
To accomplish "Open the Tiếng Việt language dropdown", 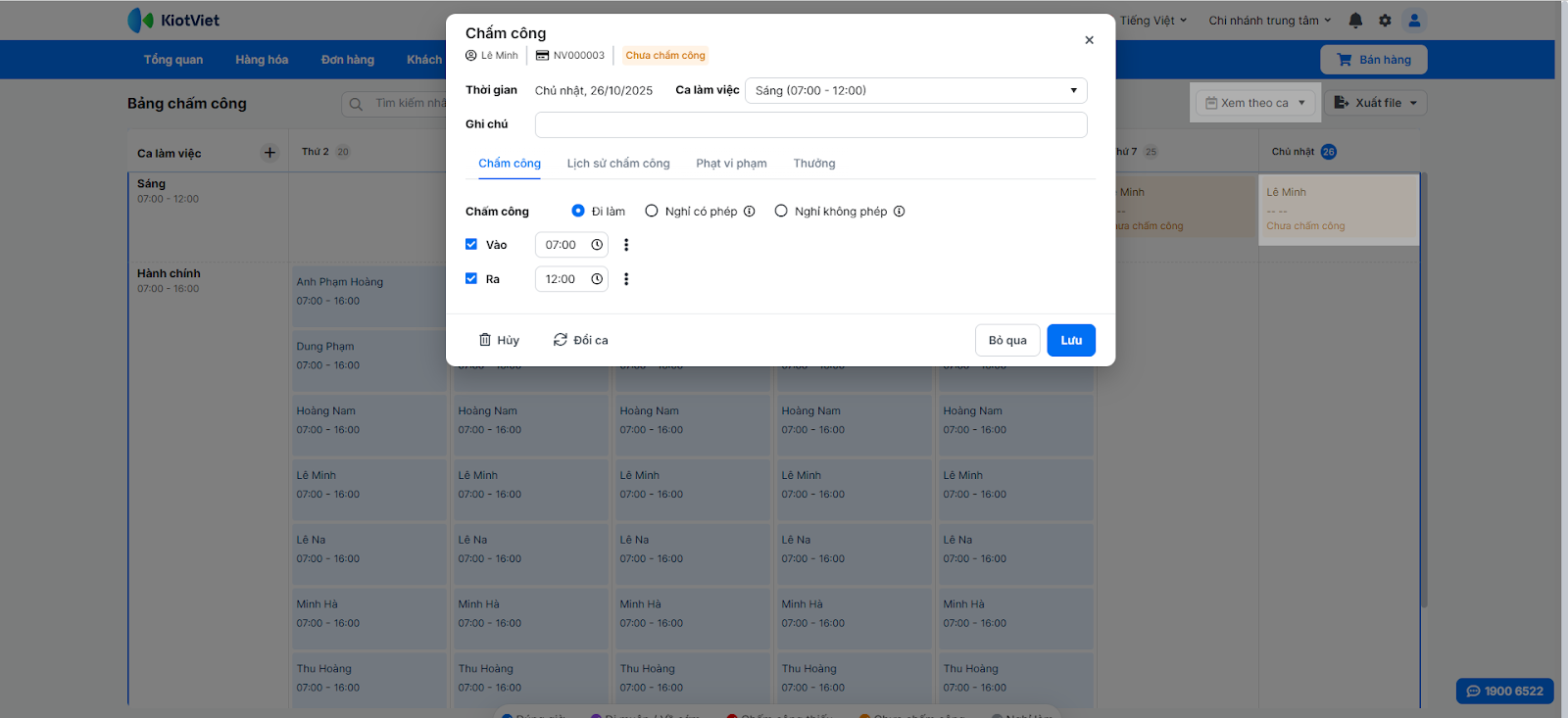I will (1153, 21).
